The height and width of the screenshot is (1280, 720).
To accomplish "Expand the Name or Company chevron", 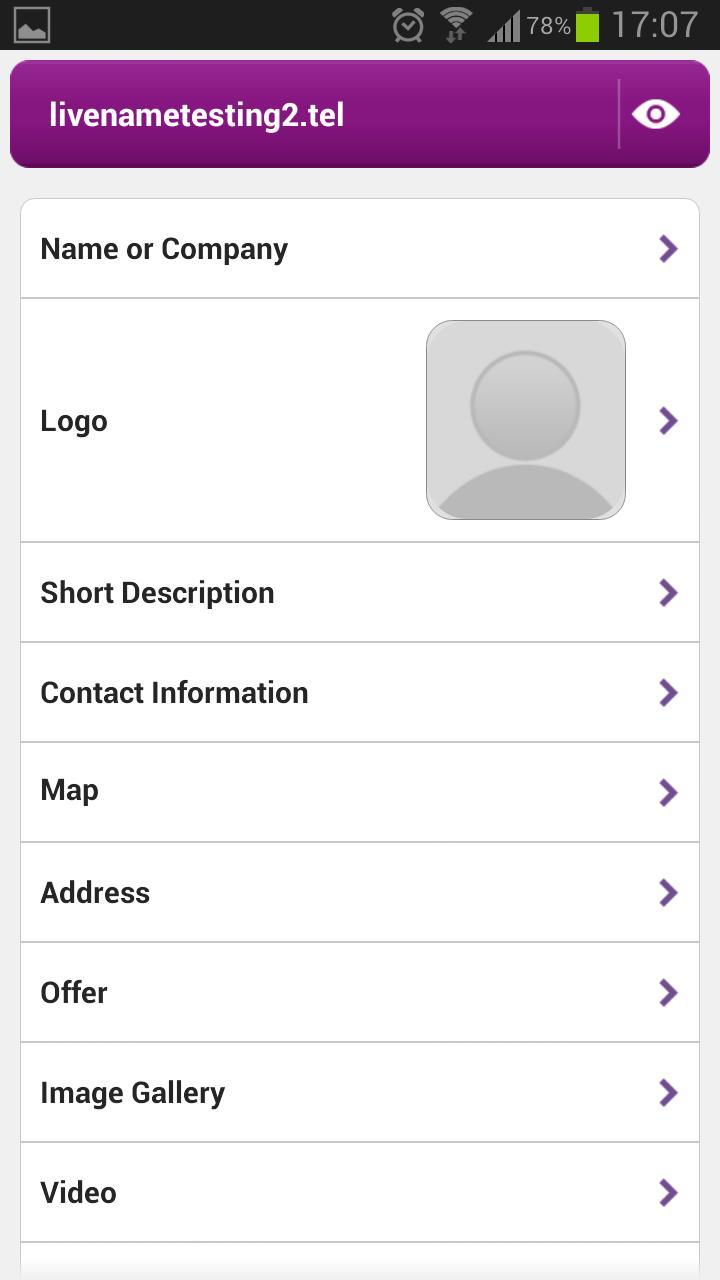I will 668,249.
